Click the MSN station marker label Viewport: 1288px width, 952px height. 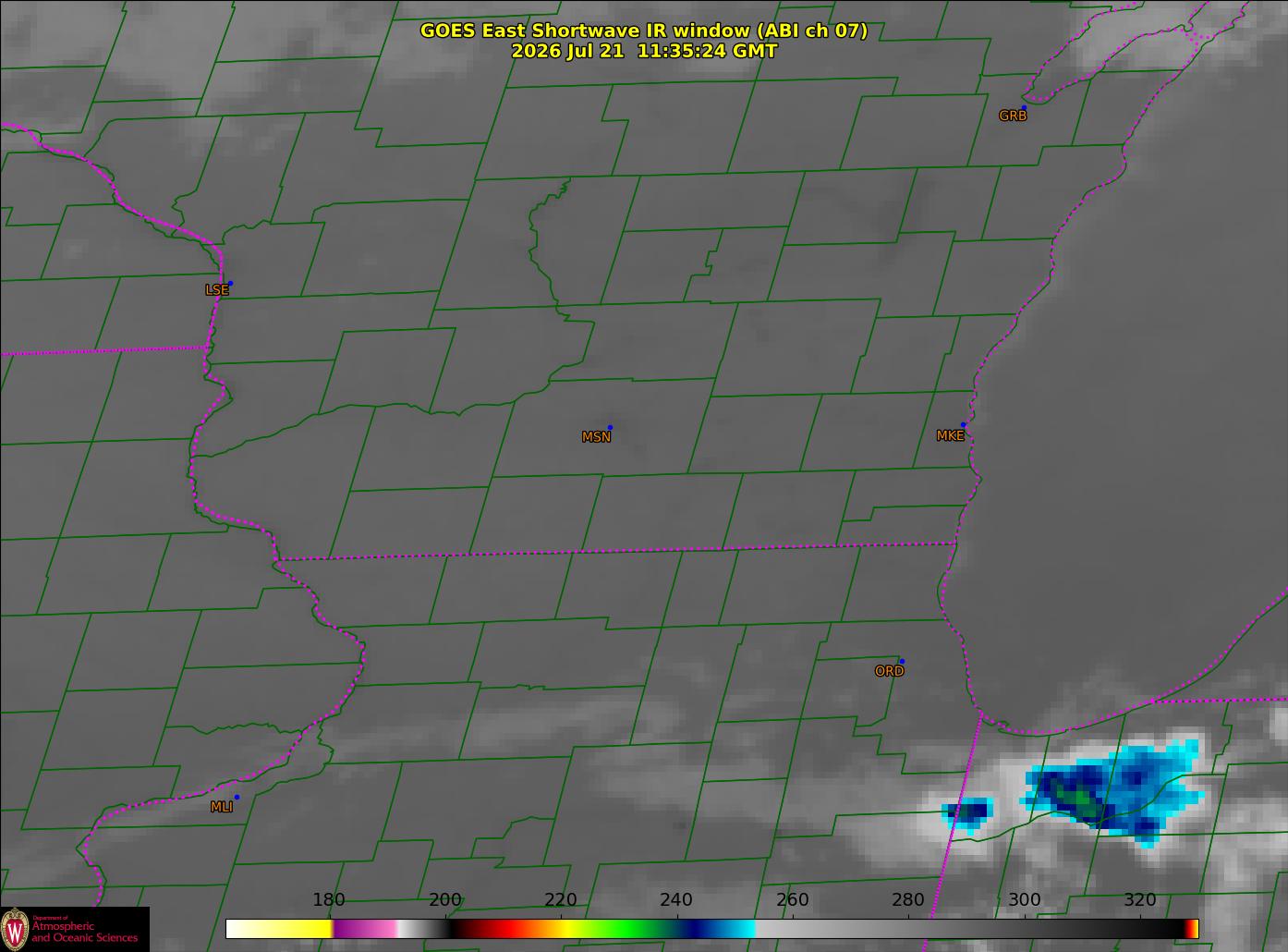click(x=596, y=437)
